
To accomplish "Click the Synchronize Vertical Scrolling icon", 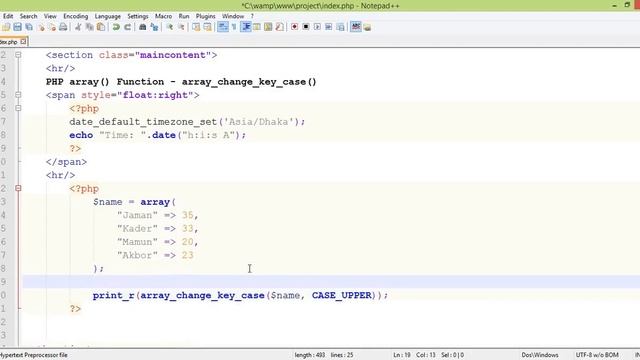I will [196, 27].
